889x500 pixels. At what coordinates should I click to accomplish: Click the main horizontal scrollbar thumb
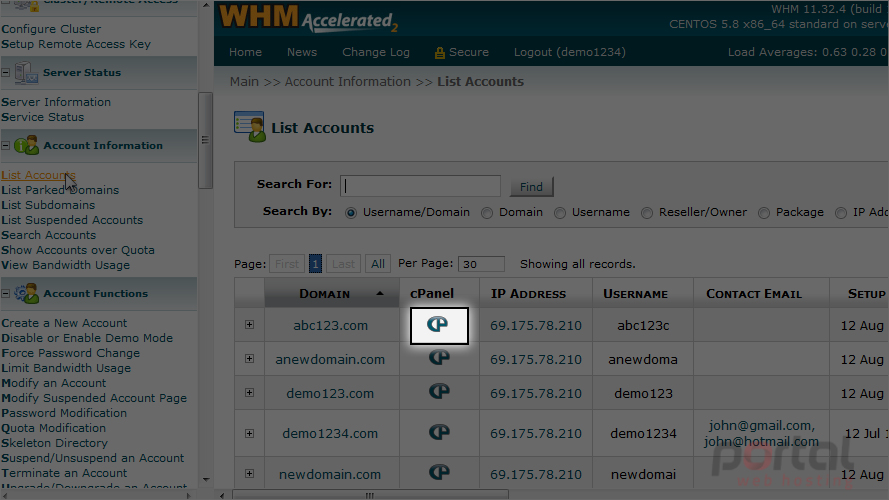click(x=370, y=495)
